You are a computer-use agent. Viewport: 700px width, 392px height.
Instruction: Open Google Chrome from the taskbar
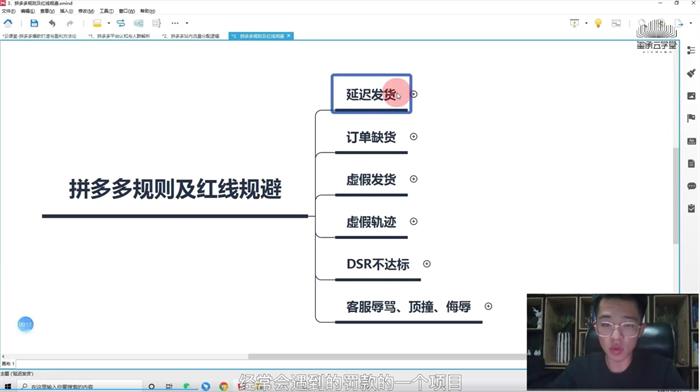224,386
